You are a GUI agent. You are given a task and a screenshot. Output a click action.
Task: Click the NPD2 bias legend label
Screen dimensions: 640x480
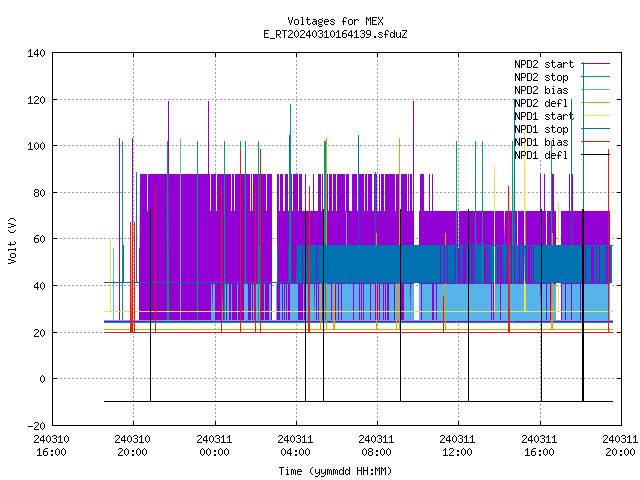point(541,90)
